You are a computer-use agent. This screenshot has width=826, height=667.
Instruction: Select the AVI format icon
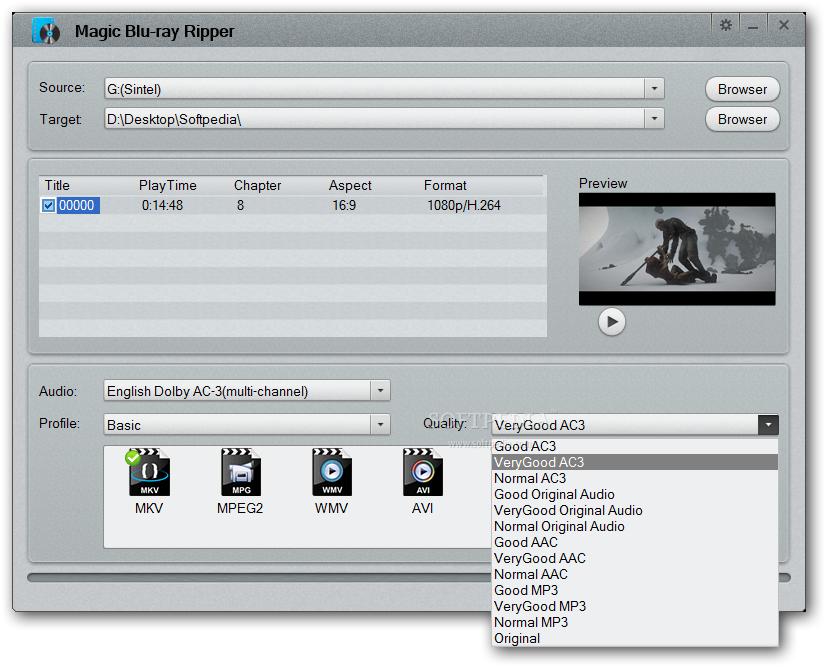tap(422, 473)
